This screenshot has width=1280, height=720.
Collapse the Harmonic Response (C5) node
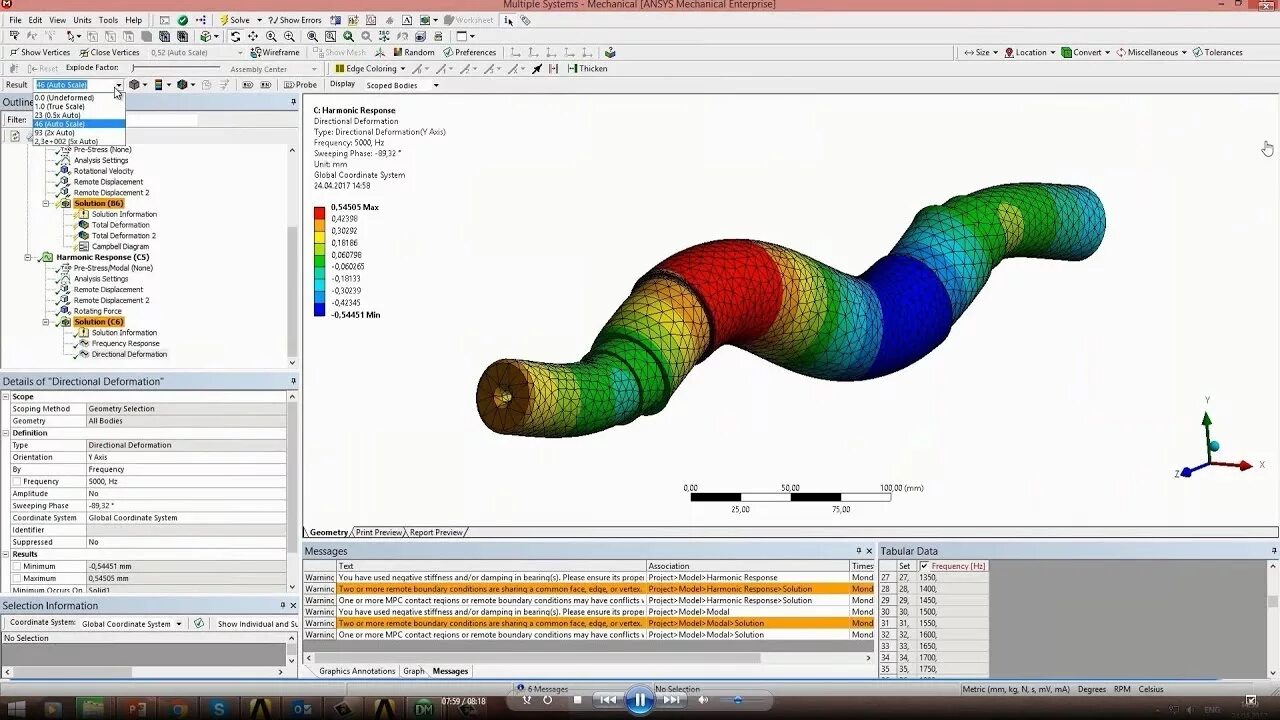pos(28,257)
